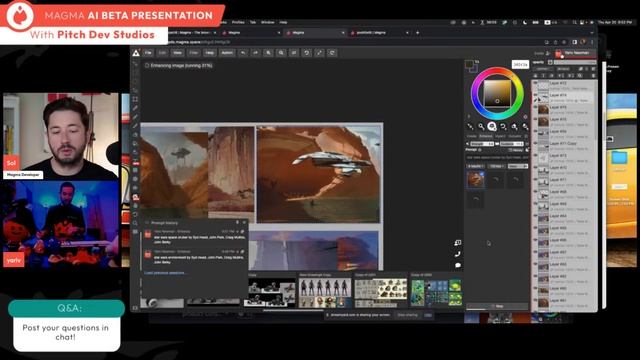Adjust the Guidance slider
Image resolution: width=640 pixels, height=360 pixels.
pos(511,144)
